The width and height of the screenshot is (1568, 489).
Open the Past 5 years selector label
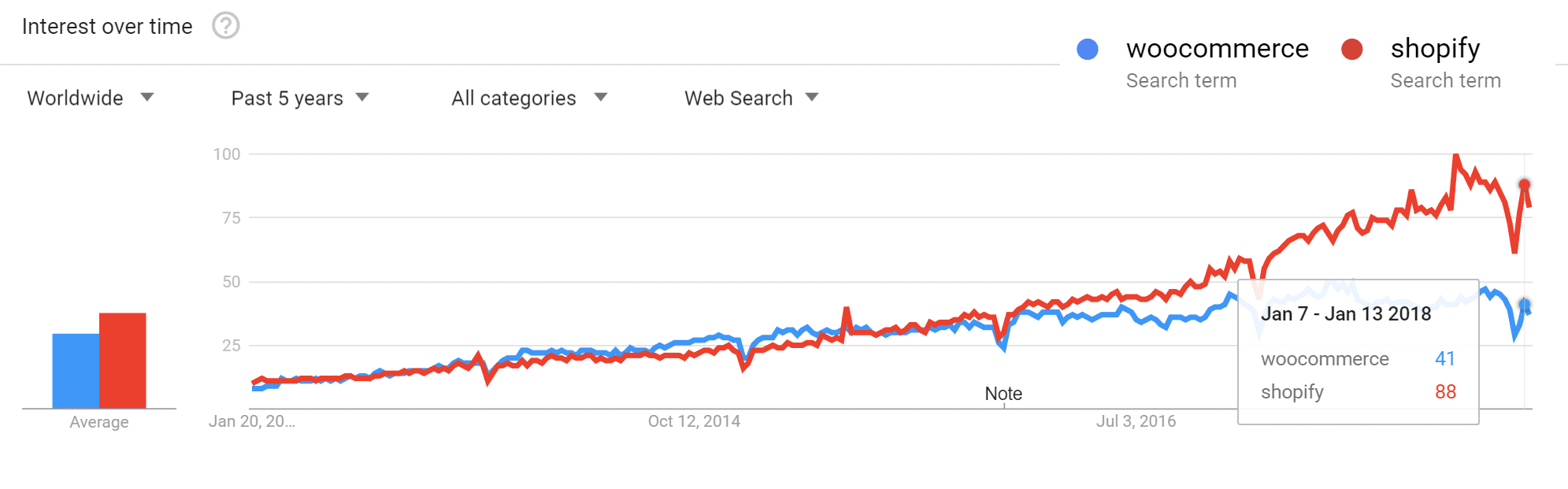(287, 98)
